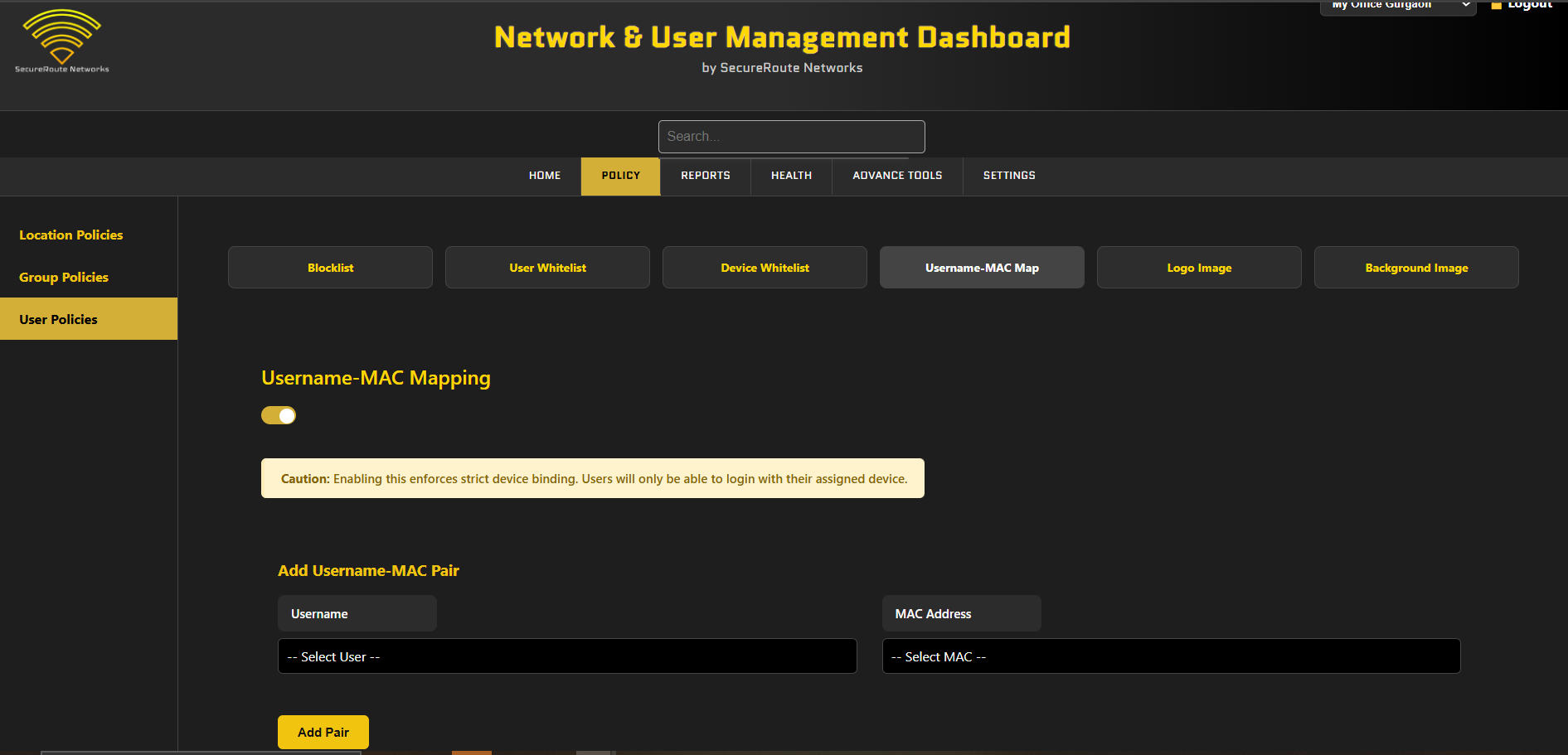Switch to the REPORTS tab
Screen dimensions: 1568x755
pos(705,176)
